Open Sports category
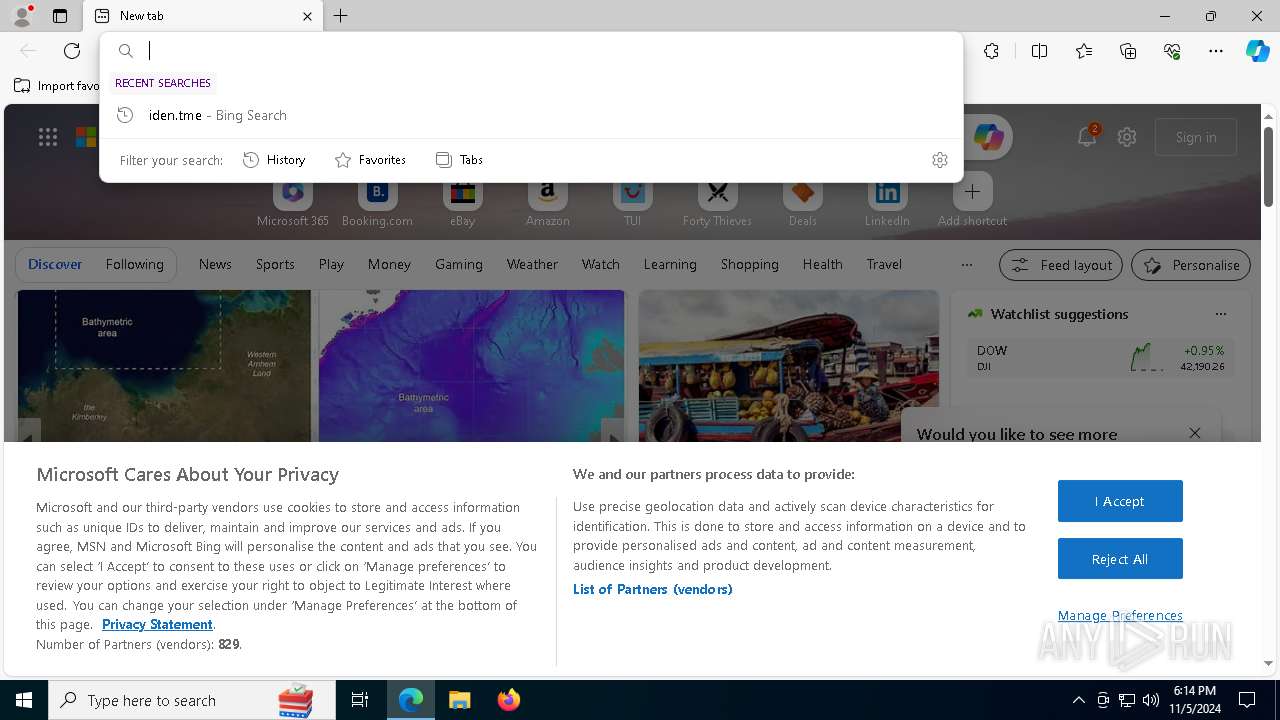The height and width of the screenshot is (720, 1280). 275,264
